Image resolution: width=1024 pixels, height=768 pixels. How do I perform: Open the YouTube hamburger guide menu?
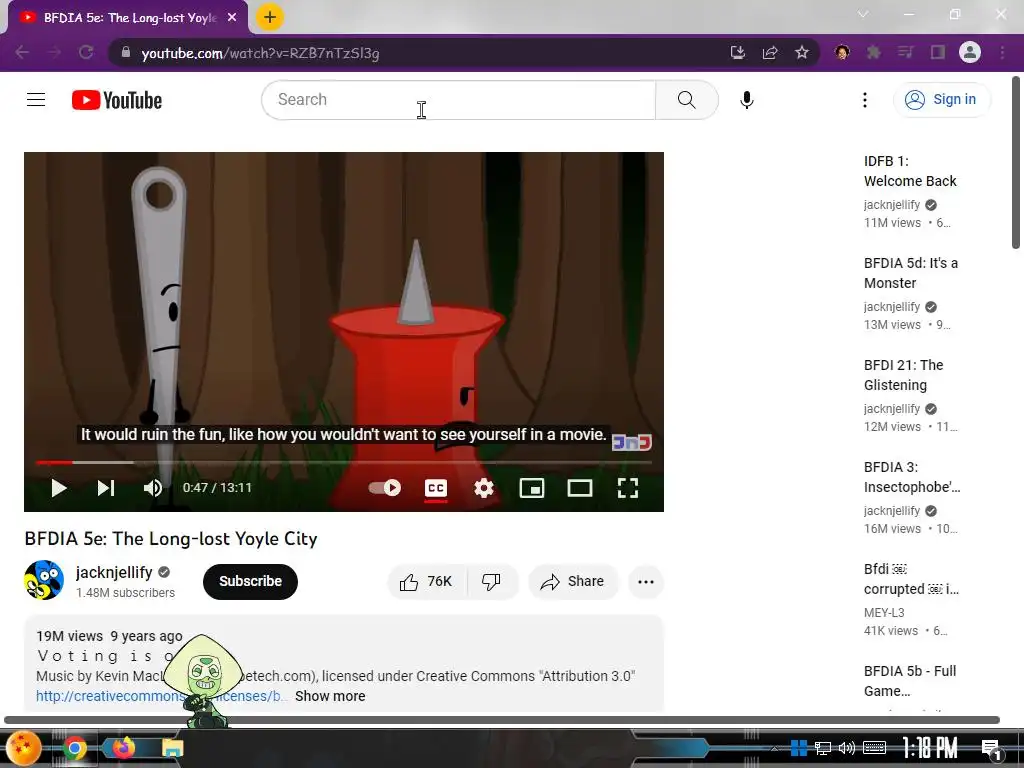(36, 100)
